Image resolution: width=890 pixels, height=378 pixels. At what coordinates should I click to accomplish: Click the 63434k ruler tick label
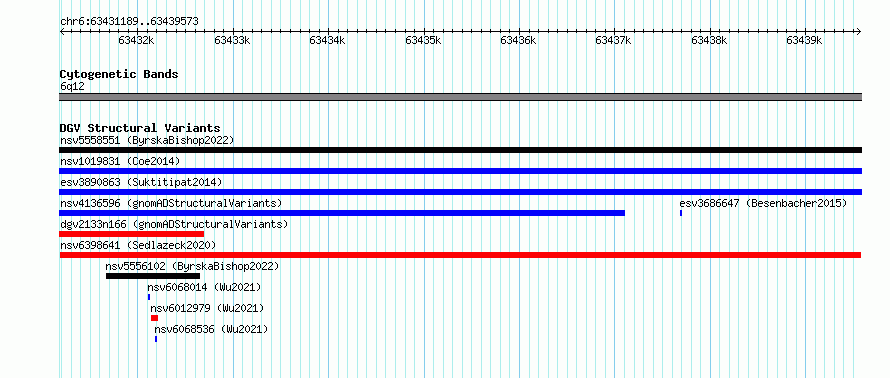point(327,40)
